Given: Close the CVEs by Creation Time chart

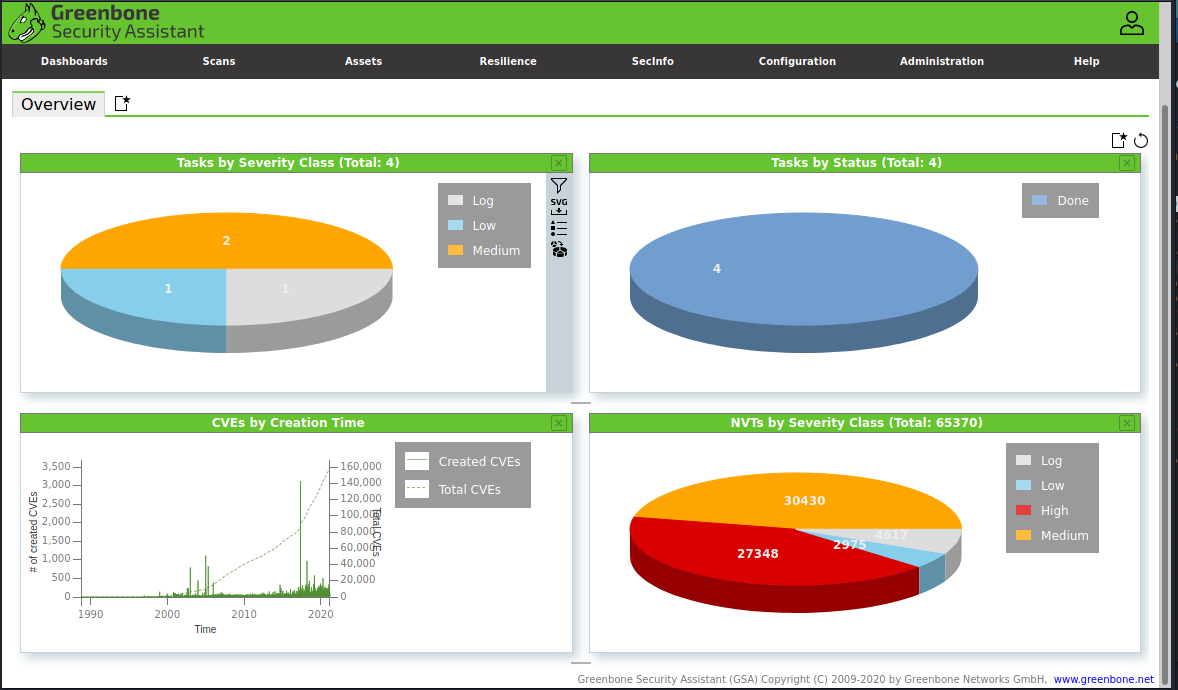Looking at the screenshot, I should (559, 423).
